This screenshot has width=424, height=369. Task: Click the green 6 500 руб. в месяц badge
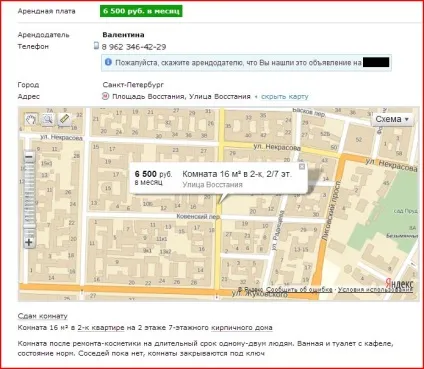click(x=141, y=11)
